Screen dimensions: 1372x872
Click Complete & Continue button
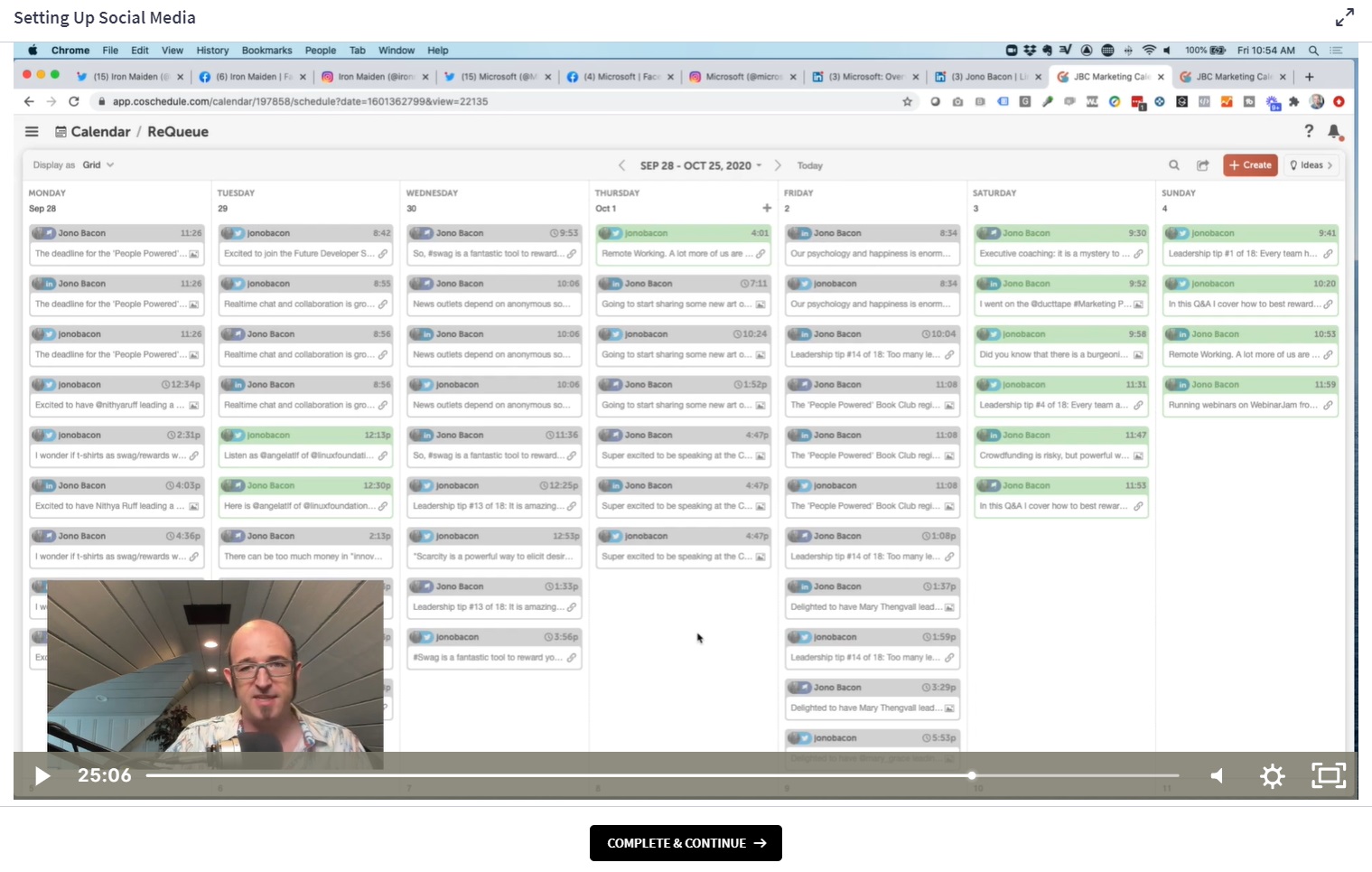pyautogui.click(x=686, y=843)
